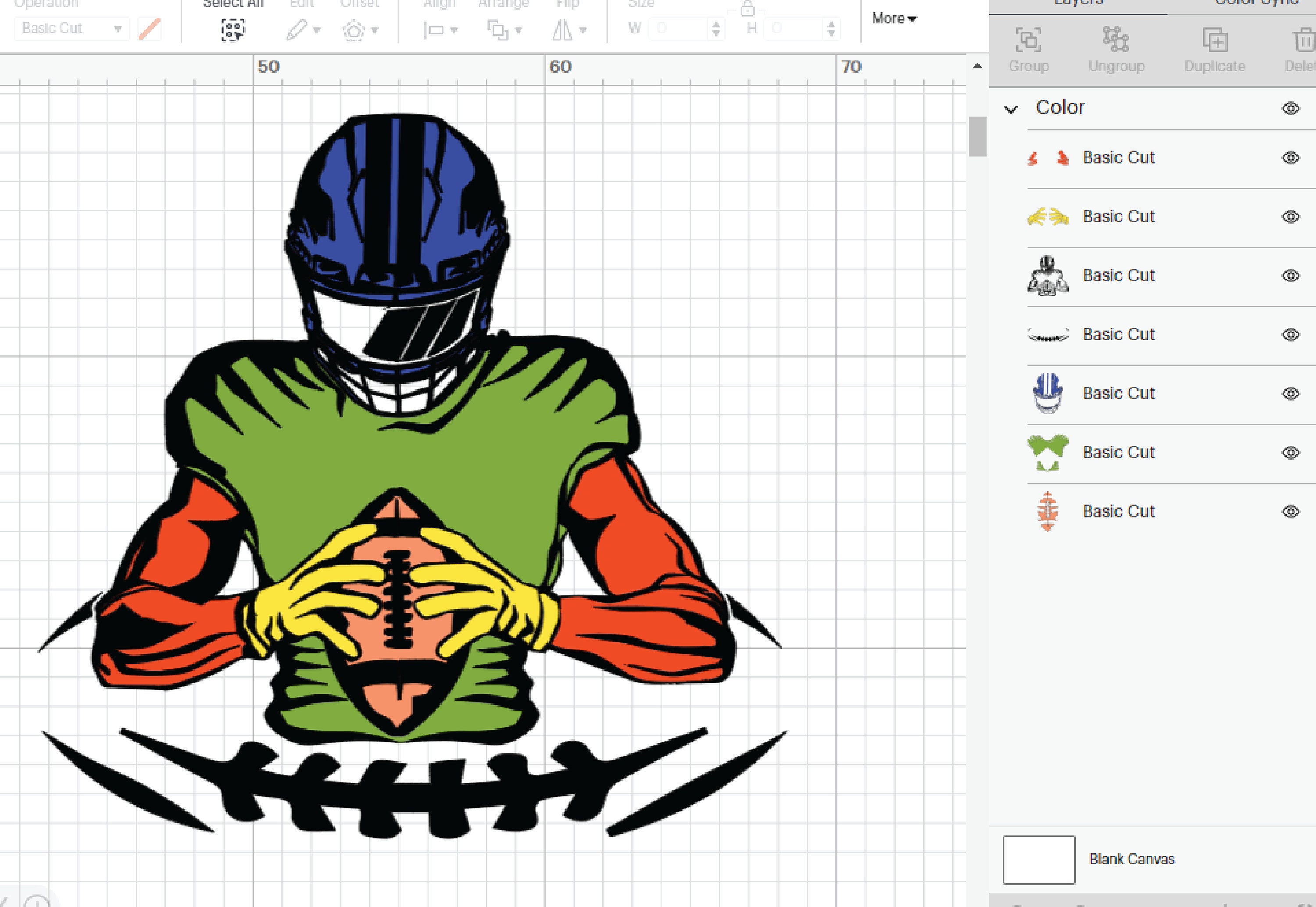Image resolution: width=1316 pixels, height=907 pixels.
Task: Click the Group icon in Layers panel
Action: 1029,41
